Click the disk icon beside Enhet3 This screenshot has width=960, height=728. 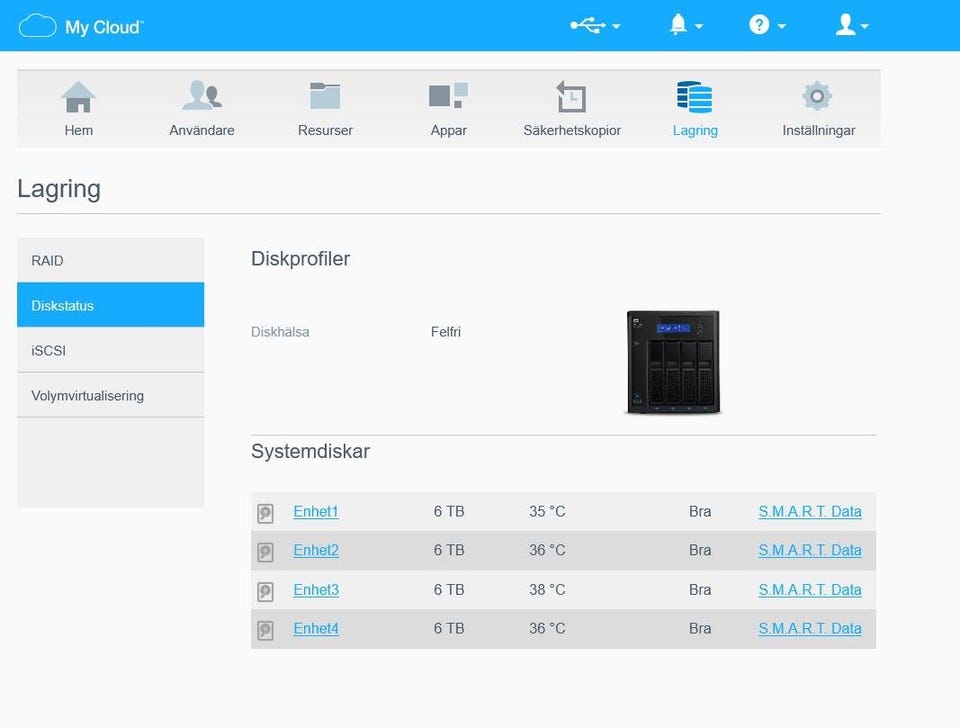pyautogui.click(x=265, y=591)
